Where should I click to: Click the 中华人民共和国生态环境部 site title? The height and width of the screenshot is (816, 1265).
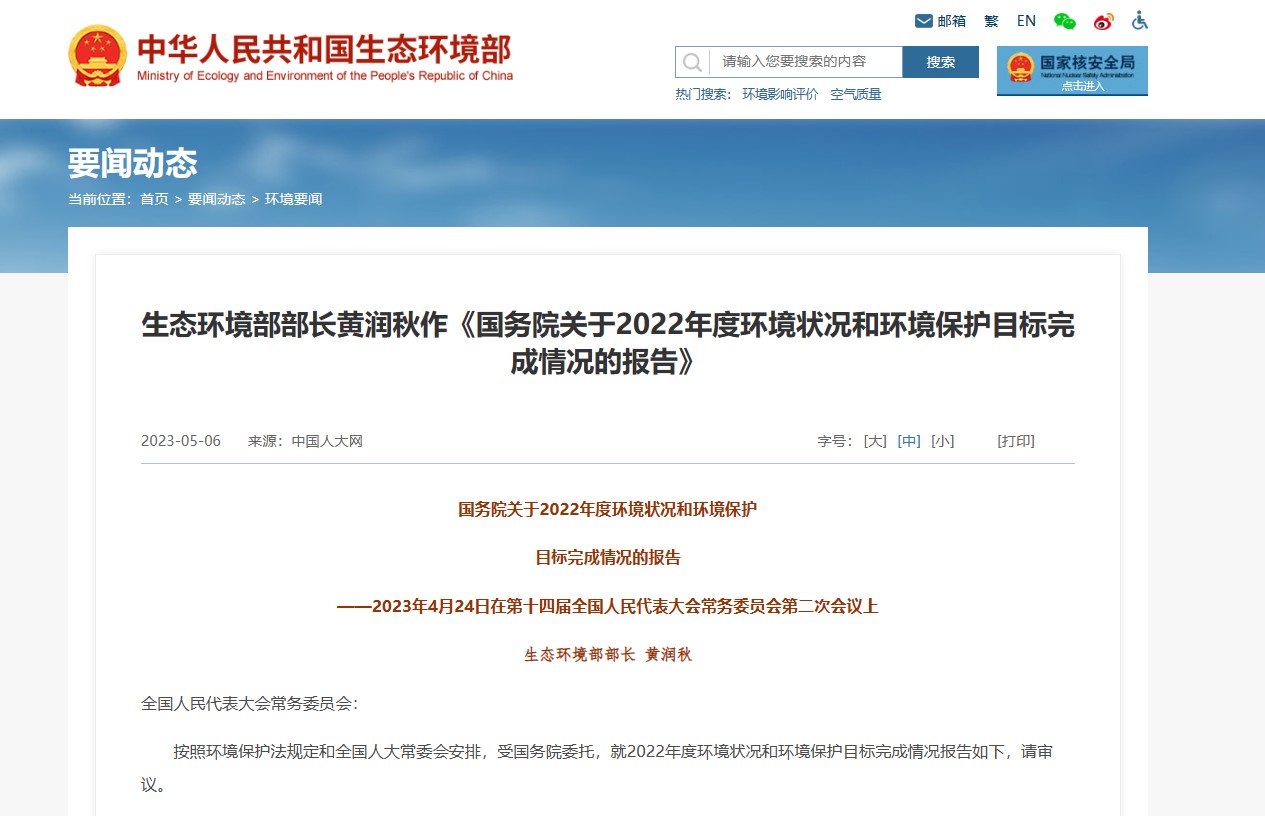click(324, 48)
